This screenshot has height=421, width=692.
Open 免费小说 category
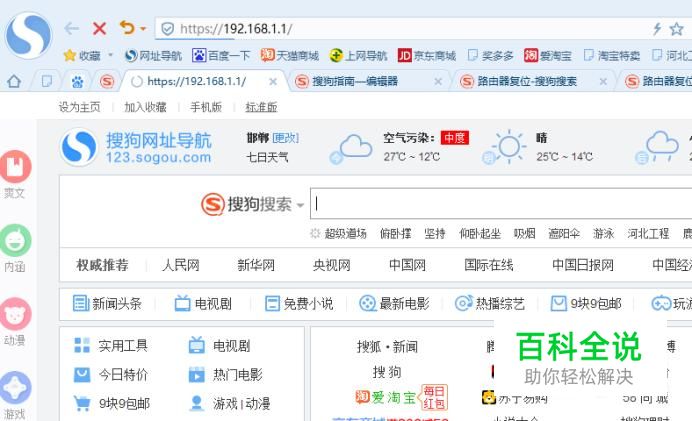299,304
